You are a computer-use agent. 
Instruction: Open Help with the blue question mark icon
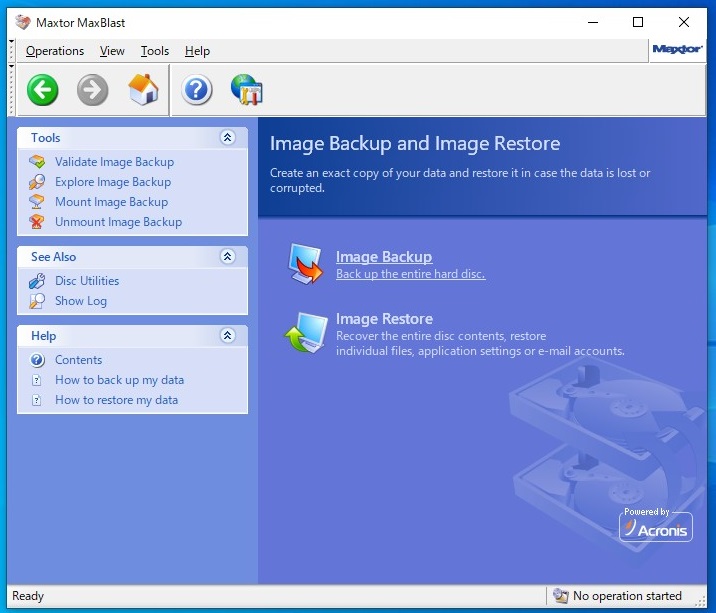(x=197, y=90)
